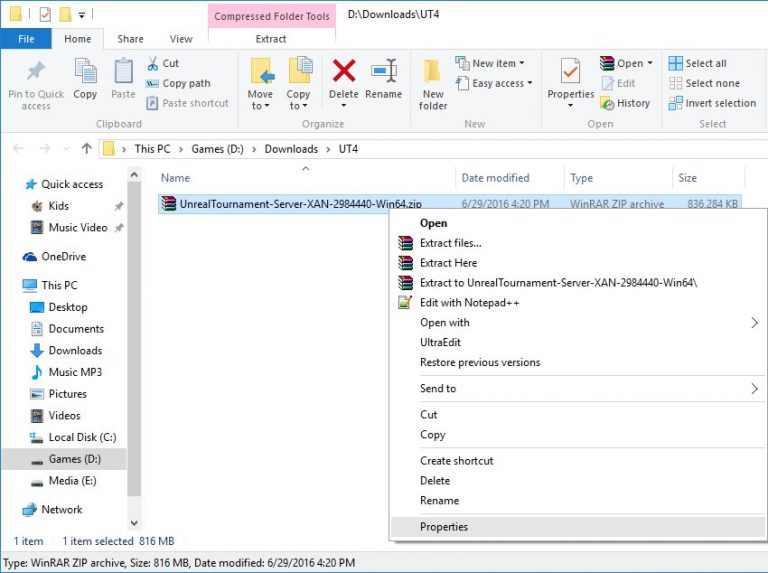
Task: Open the Properties checkmark icon in ribbon
Action: [571, 72]
